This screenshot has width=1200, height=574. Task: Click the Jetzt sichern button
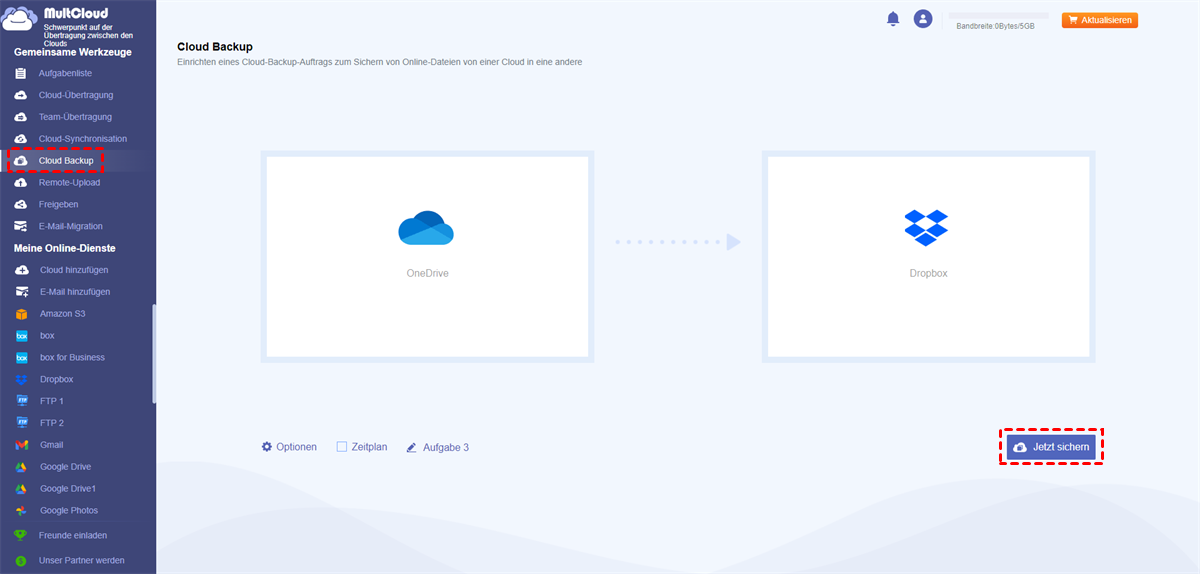coord(1051,447)
